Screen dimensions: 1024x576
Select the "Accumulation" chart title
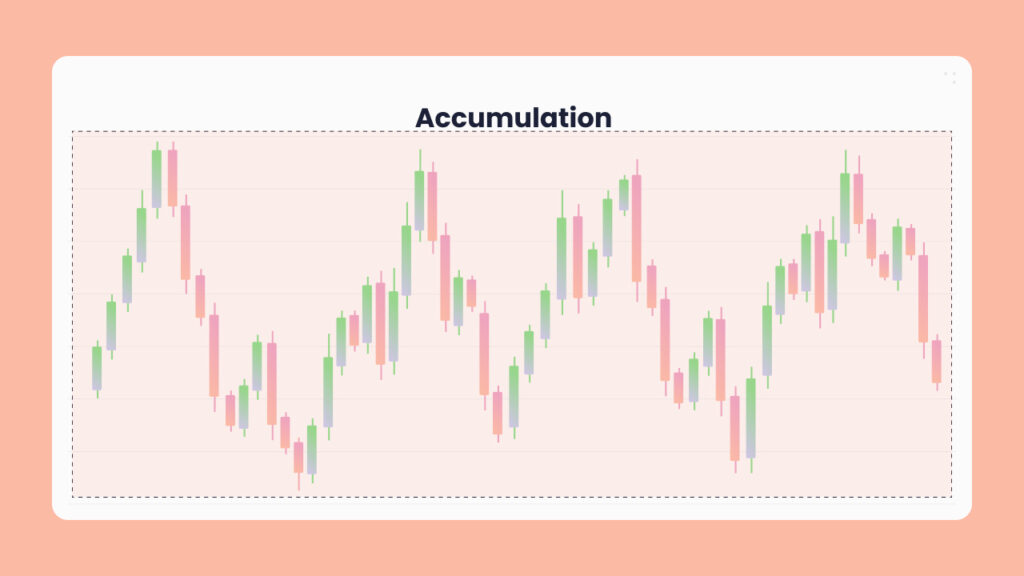coord(513,117)
